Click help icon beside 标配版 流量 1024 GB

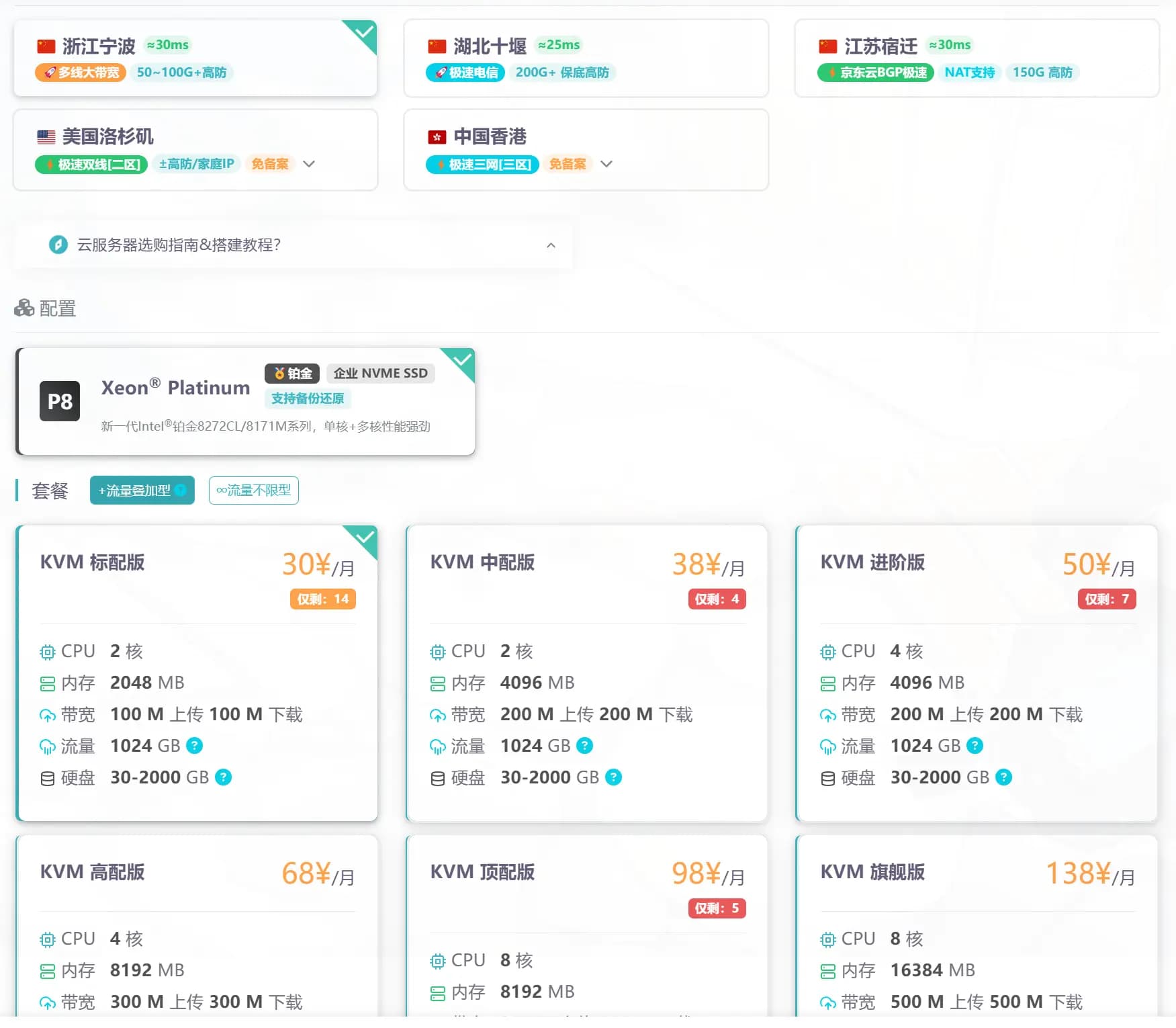pyautogui.click(x=194, y=746)
